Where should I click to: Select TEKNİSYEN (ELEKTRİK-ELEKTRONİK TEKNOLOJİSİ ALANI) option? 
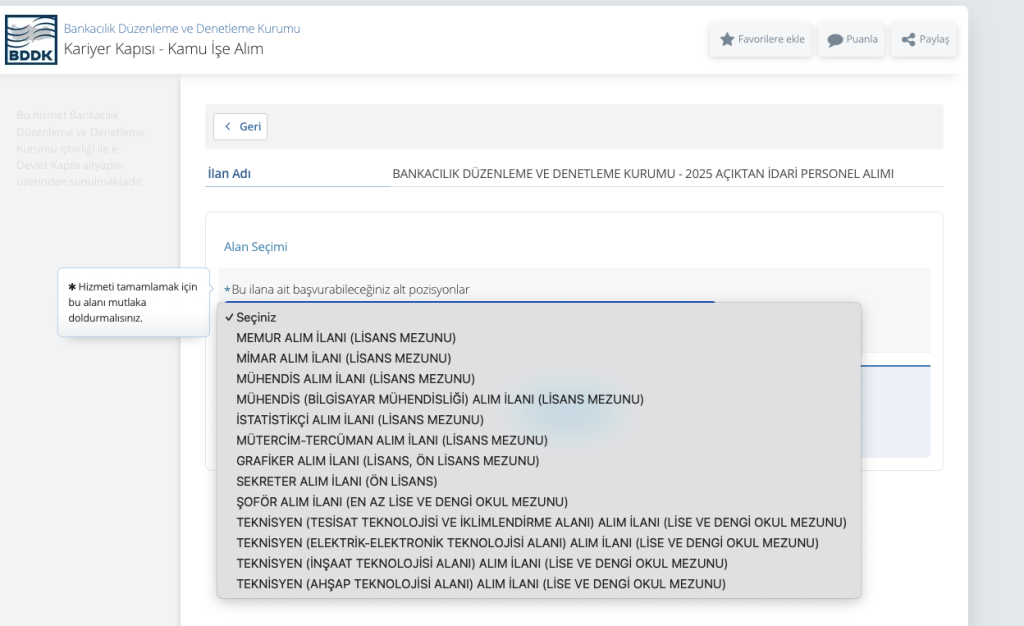(526, 543)
